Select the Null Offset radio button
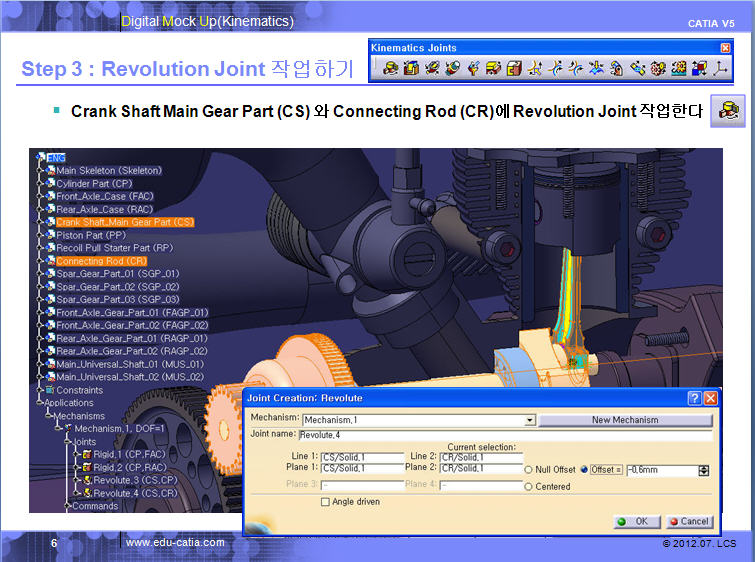The image size is (755, 562). 529,469
